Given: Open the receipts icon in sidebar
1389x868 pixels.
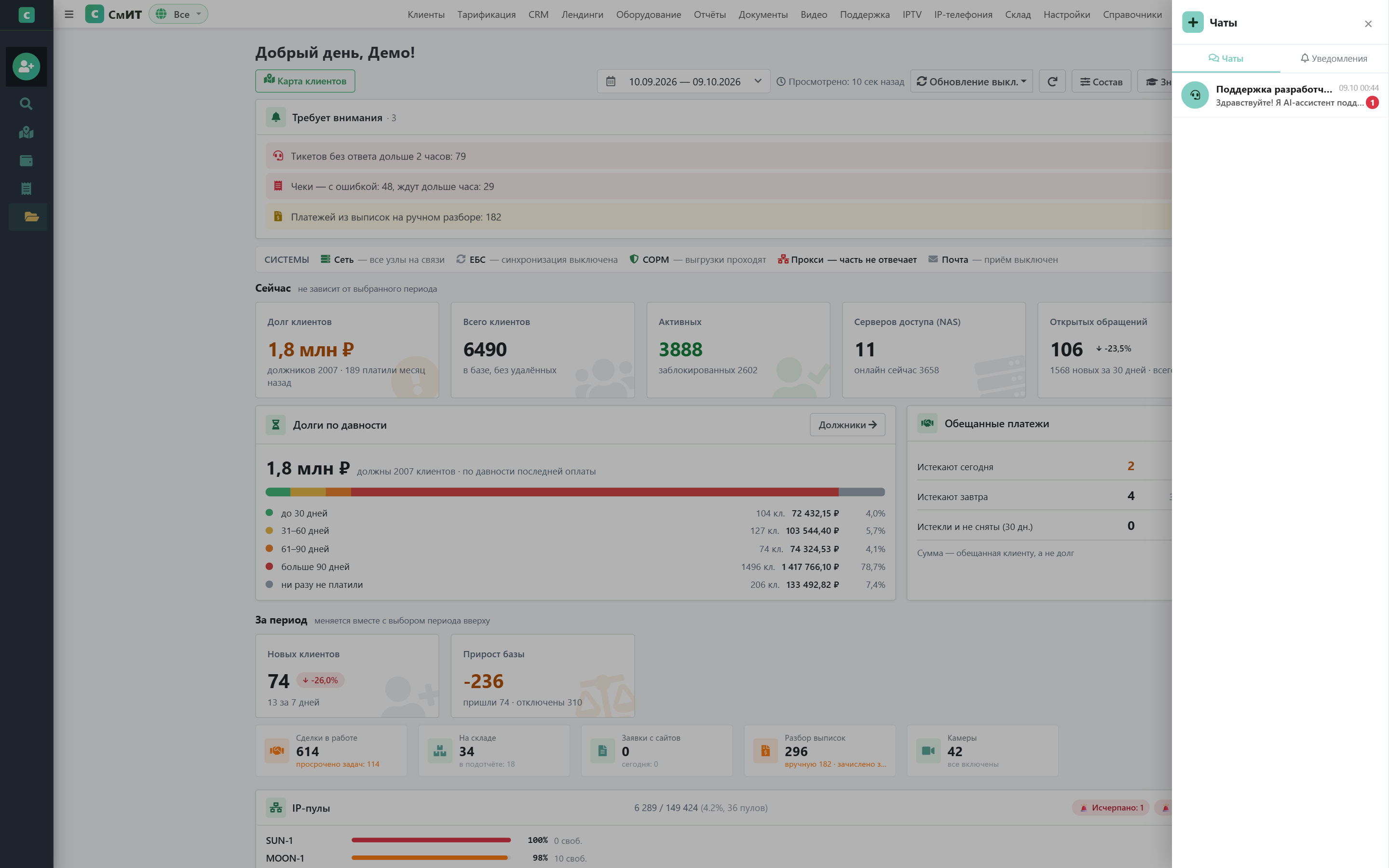Looking at the screenshot, I should (x=27, y=189).
